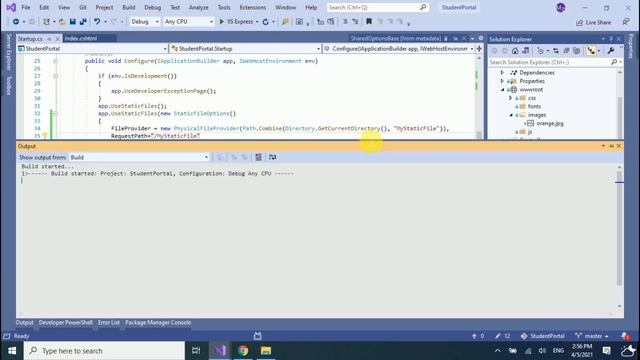Click the Windows Type here to search box
This screenshot has width=640, height=360.
click(104, 351)
